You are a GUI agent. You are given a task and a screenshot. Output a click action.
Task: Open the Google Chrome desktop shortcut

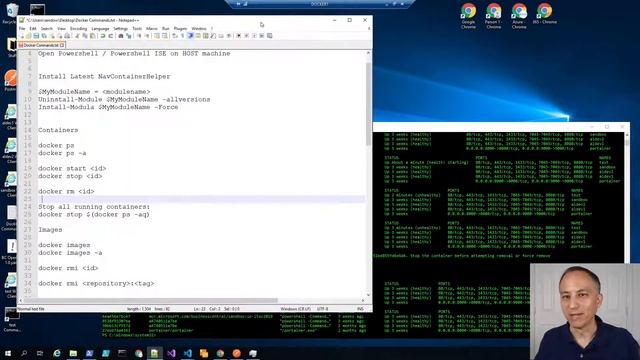click(x=468, y=16)
